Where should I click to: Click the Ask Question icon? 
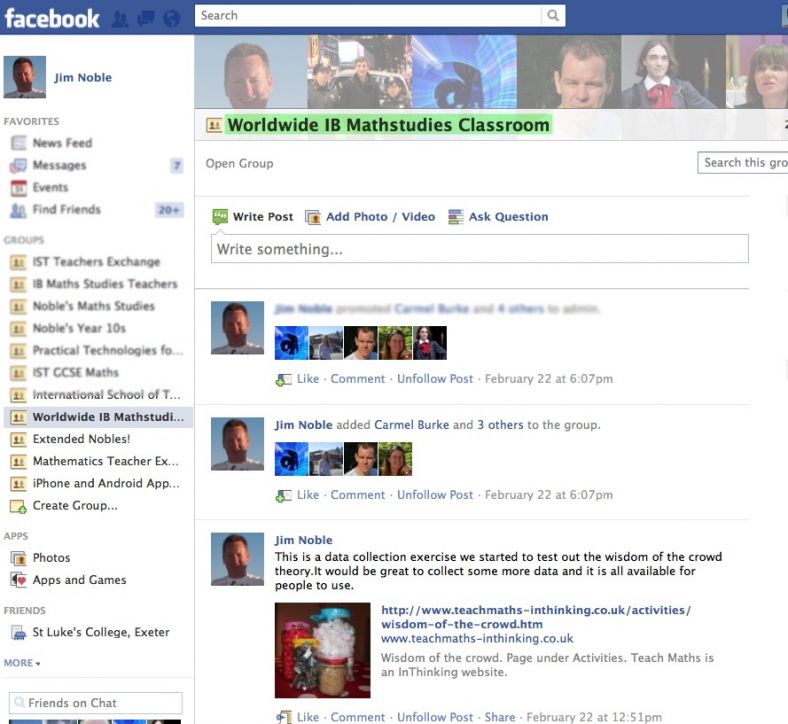point(456,217)
